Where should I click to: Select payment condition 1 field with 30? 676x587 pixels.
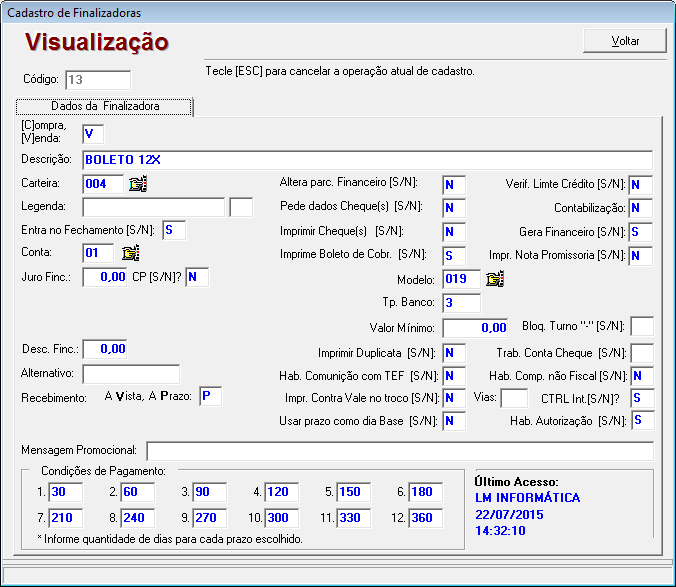(x=67, y=492)
